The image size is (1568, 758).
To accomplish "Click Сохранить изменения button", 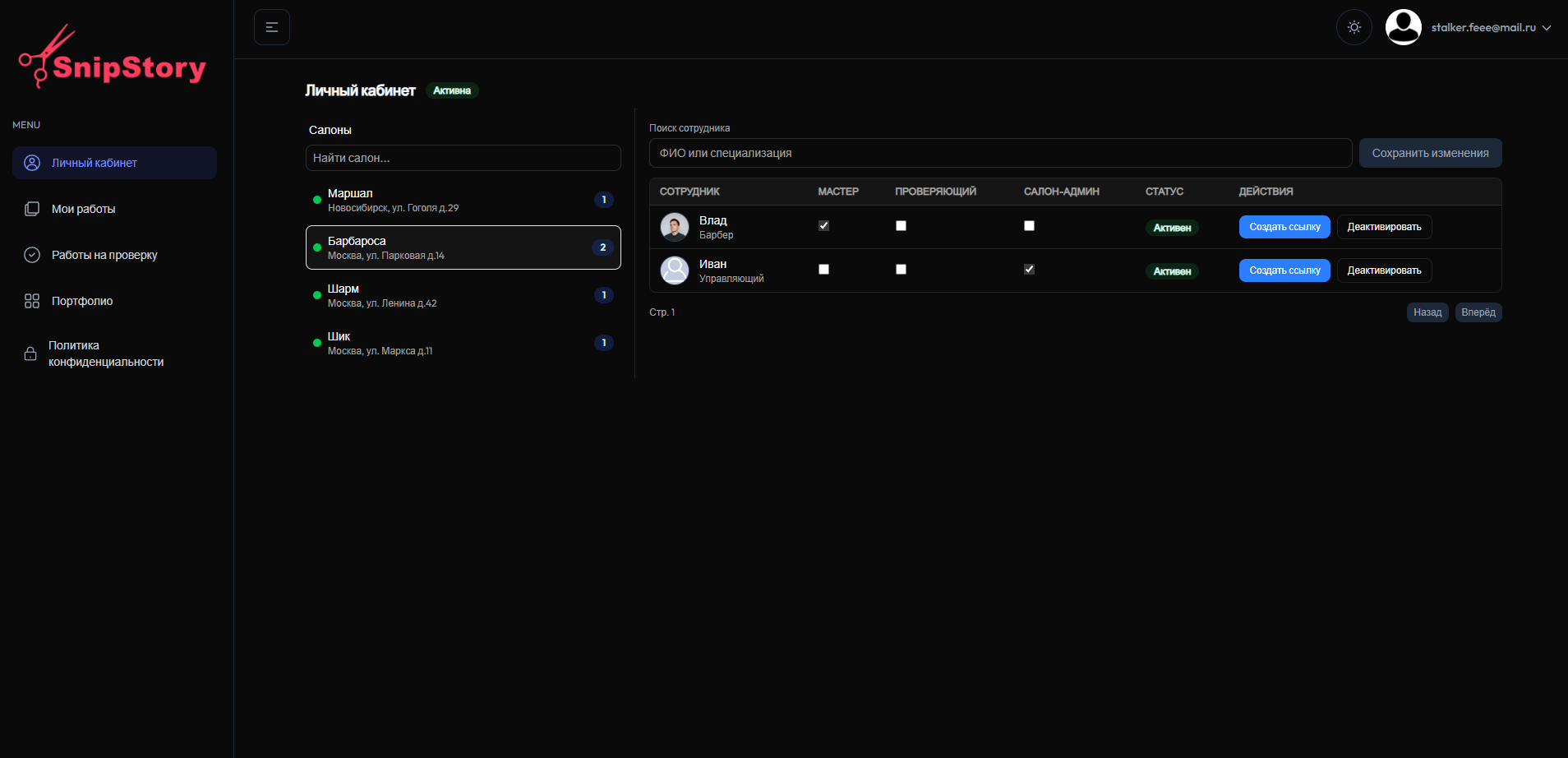I will (x=1430, y=153).
